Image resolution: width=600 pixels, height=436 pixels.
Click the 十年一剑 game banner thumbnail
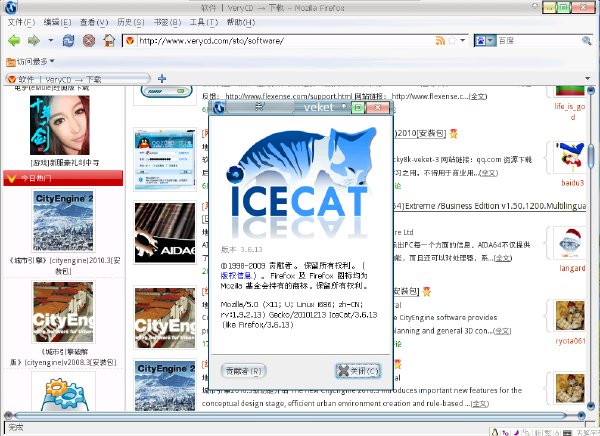click(x=60, y=125)
